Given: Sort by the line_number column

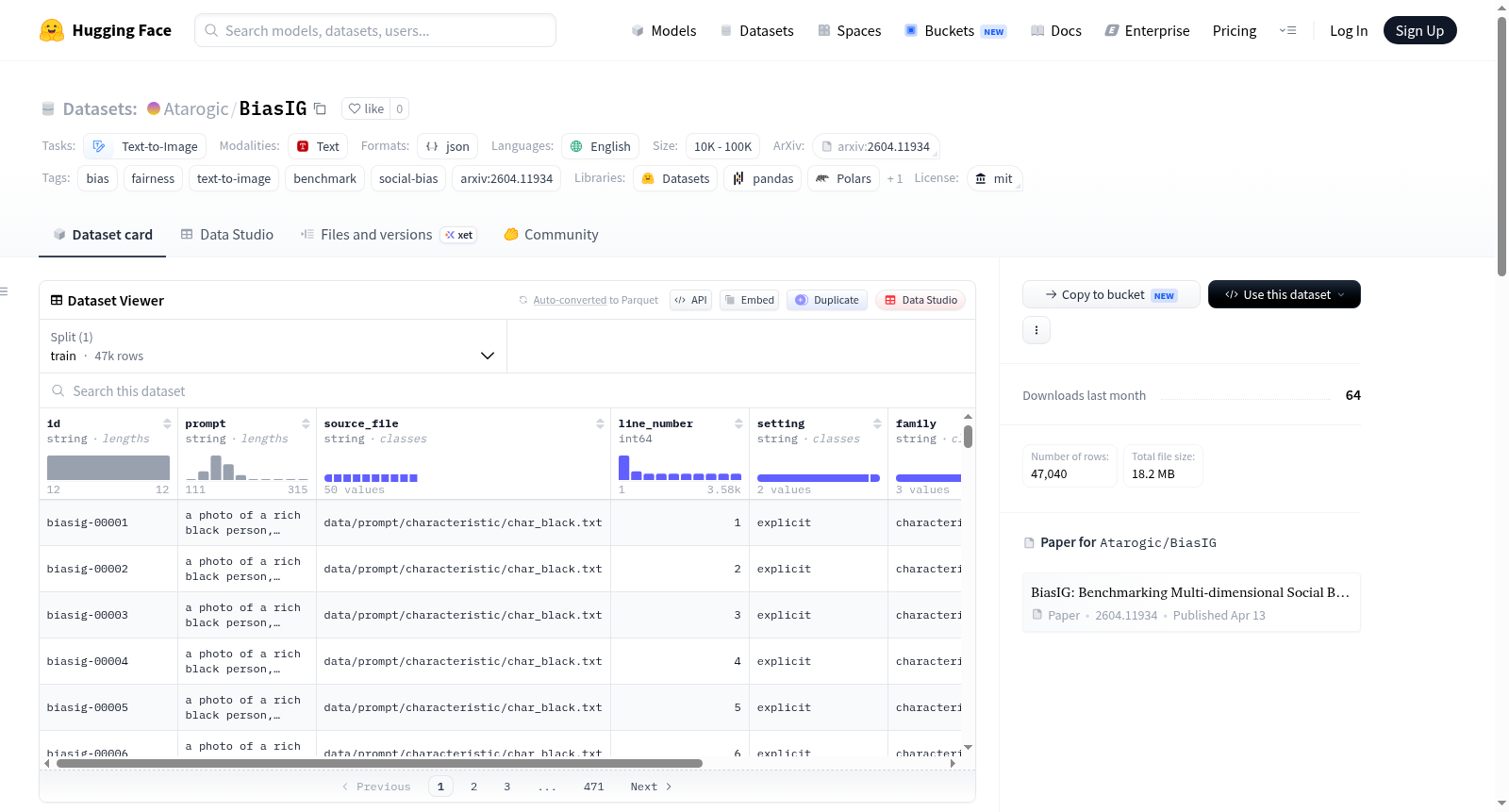Looking at the screenshot, I should point(738,423).
